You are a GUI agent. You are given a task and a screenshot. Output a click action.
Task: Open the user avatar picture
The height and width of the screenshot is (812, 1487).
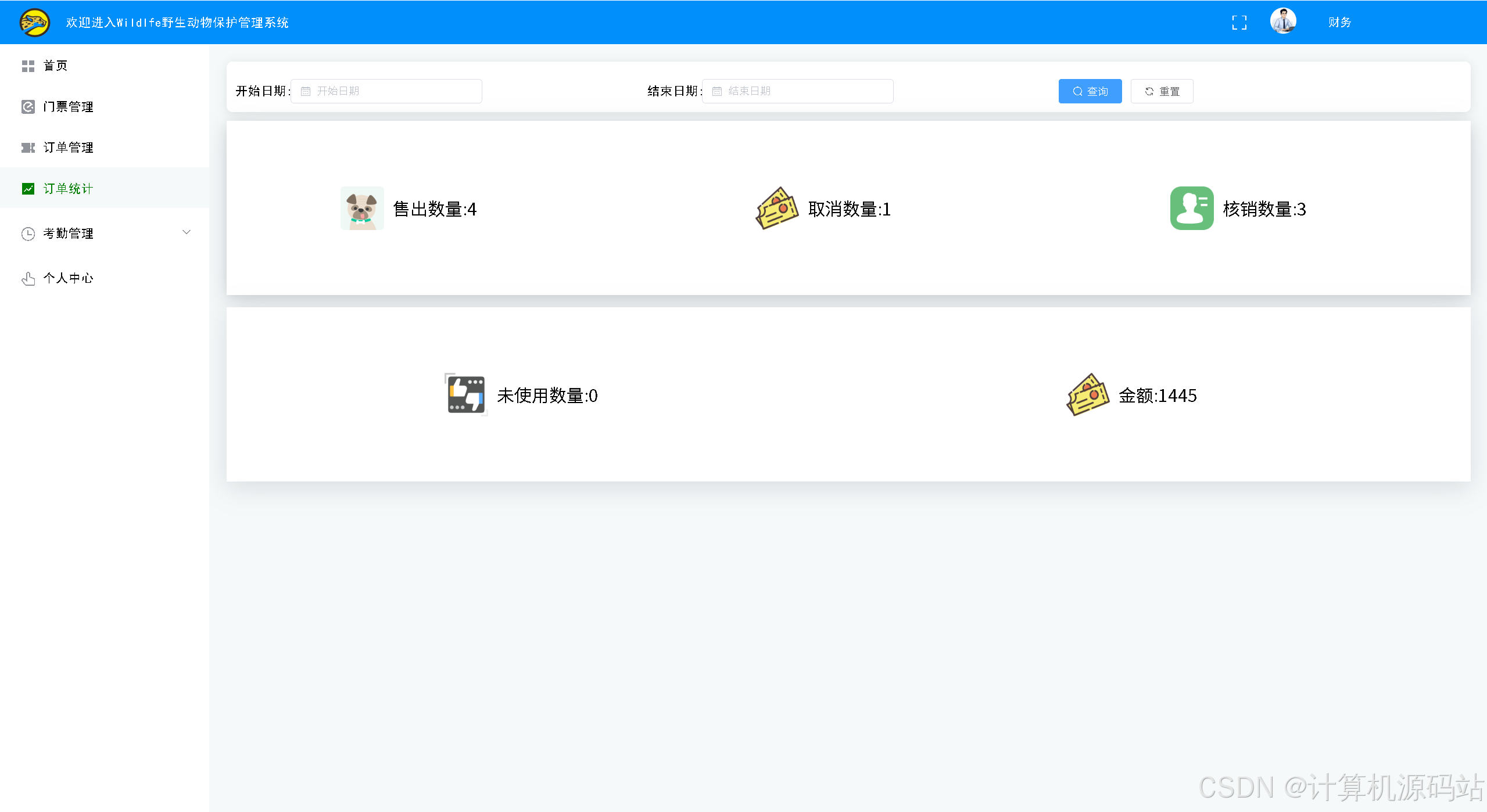[1283, 21]
